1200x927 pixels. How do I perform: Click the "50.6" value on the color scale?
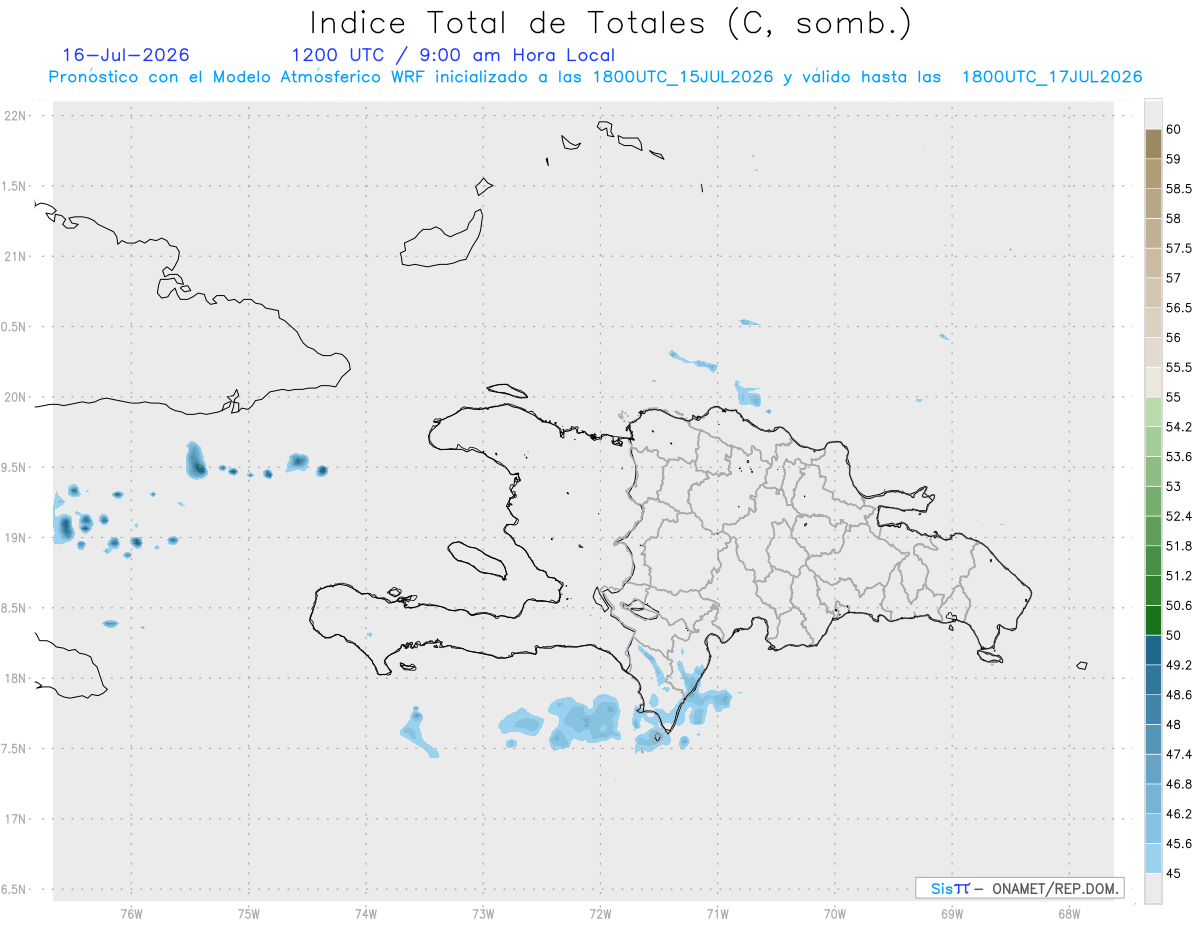(x=1179, y=606)
